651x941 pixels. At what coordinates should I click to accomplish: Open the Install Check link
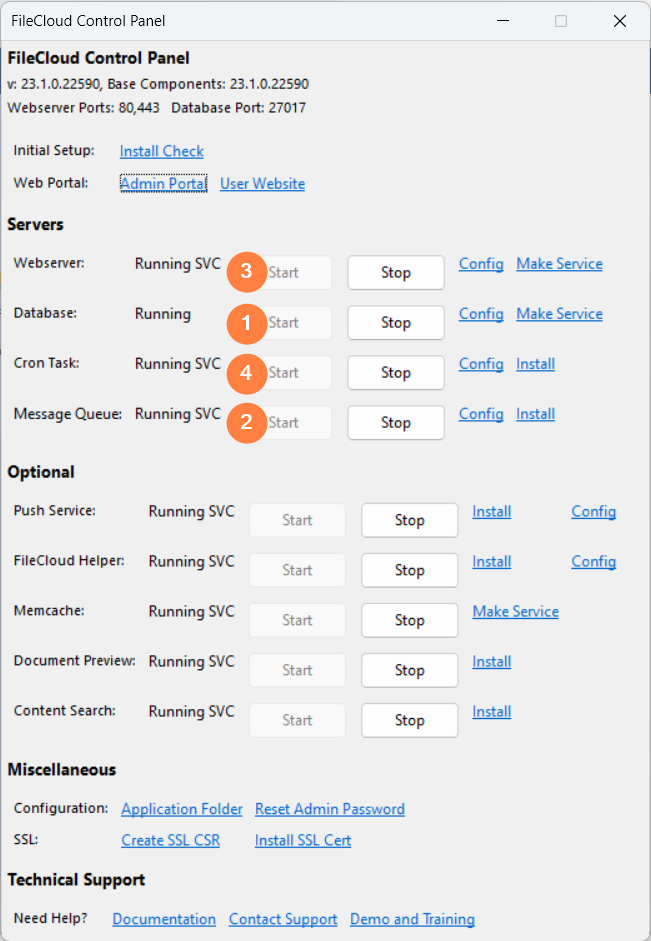click(161, 151)
